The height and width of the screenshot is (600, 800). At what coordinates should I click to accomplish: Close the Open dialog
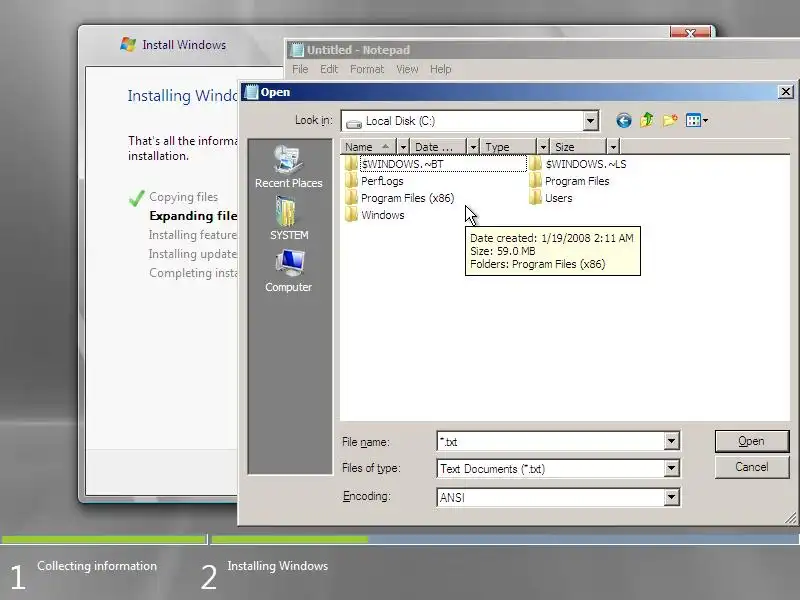785,92
